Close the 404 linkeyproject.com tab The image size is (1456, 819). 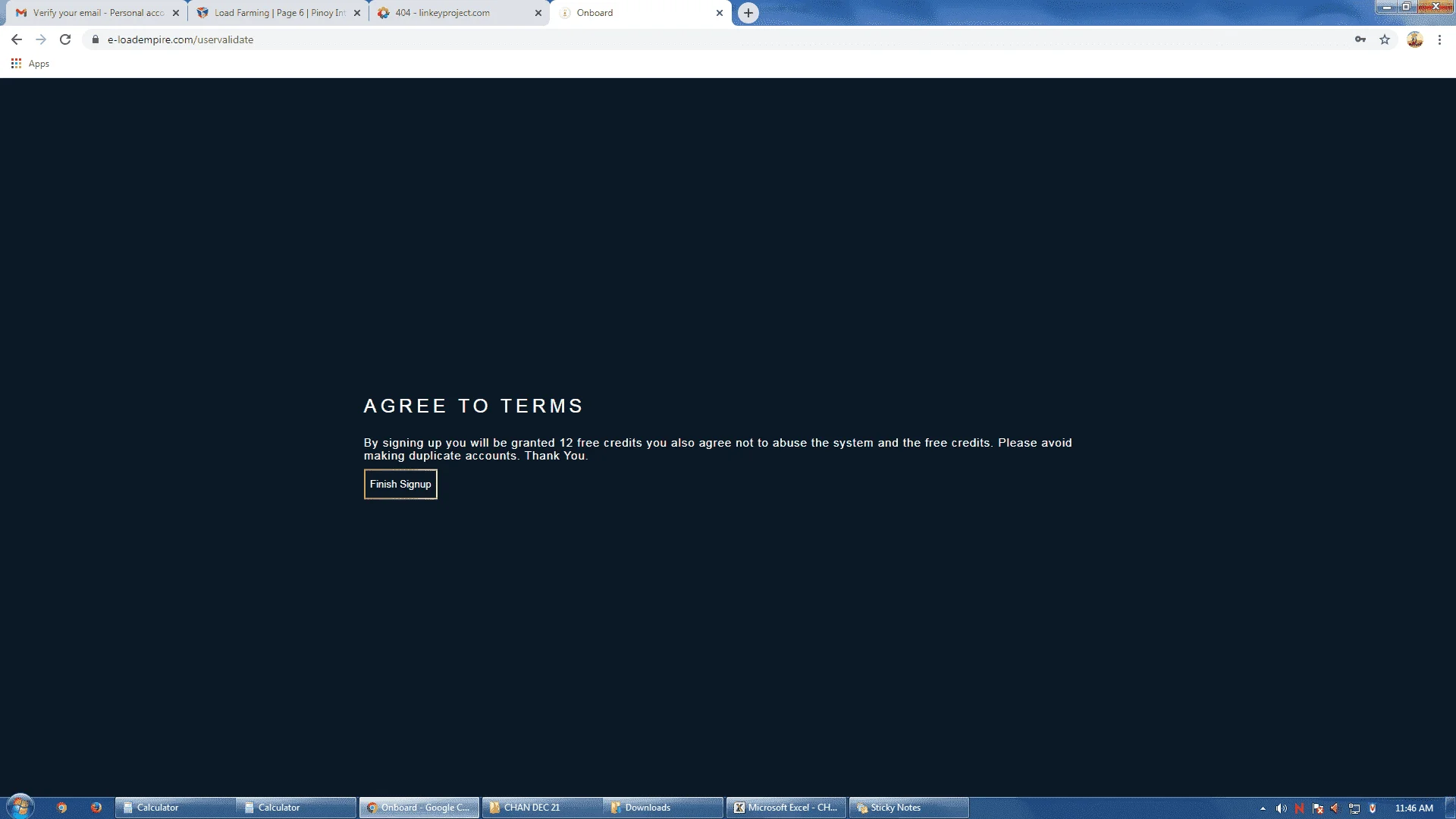538,13
